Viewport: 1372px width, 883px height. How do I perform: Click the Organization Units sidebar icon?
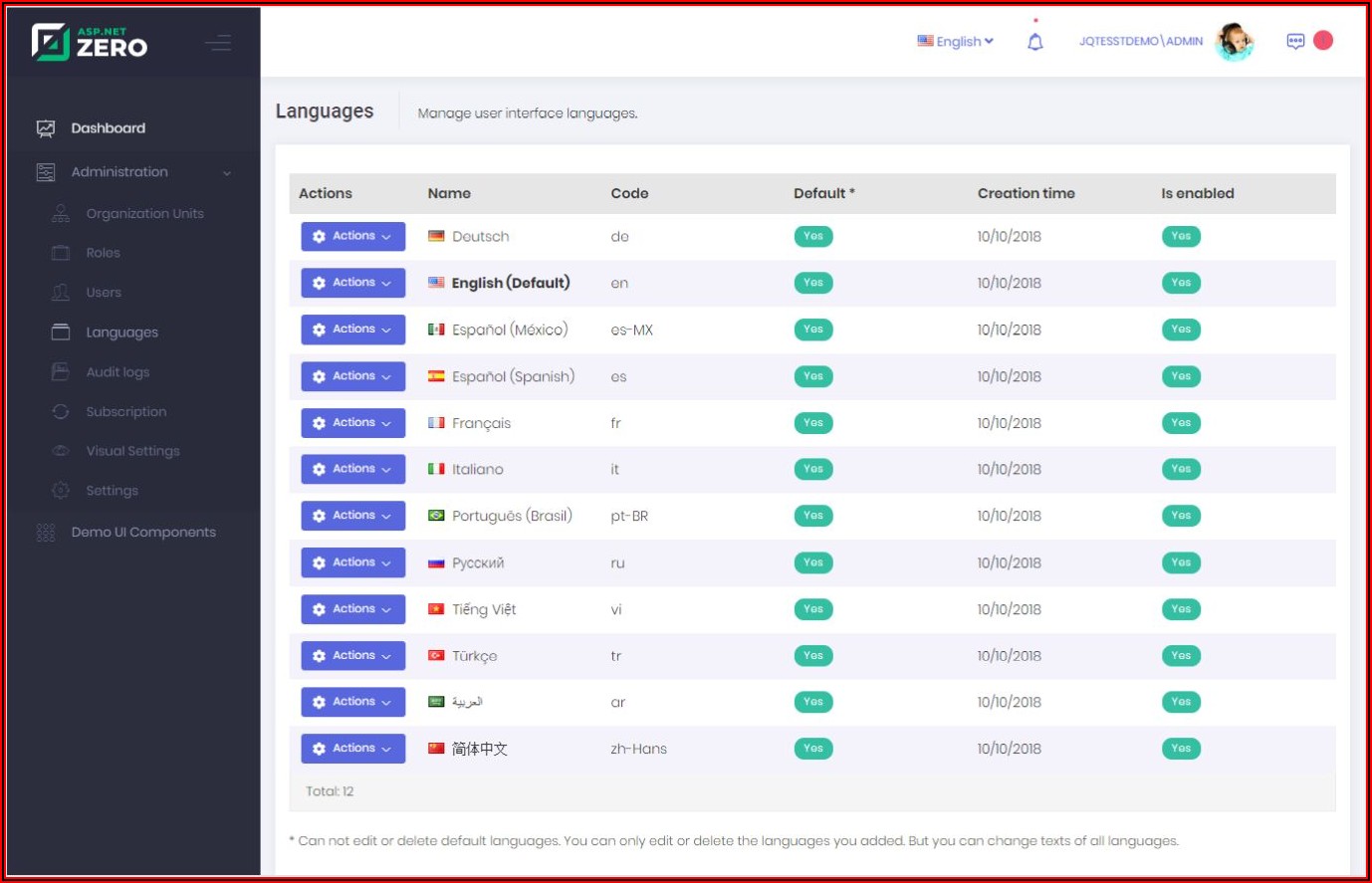pyautogui.click(x=61, y=213)
